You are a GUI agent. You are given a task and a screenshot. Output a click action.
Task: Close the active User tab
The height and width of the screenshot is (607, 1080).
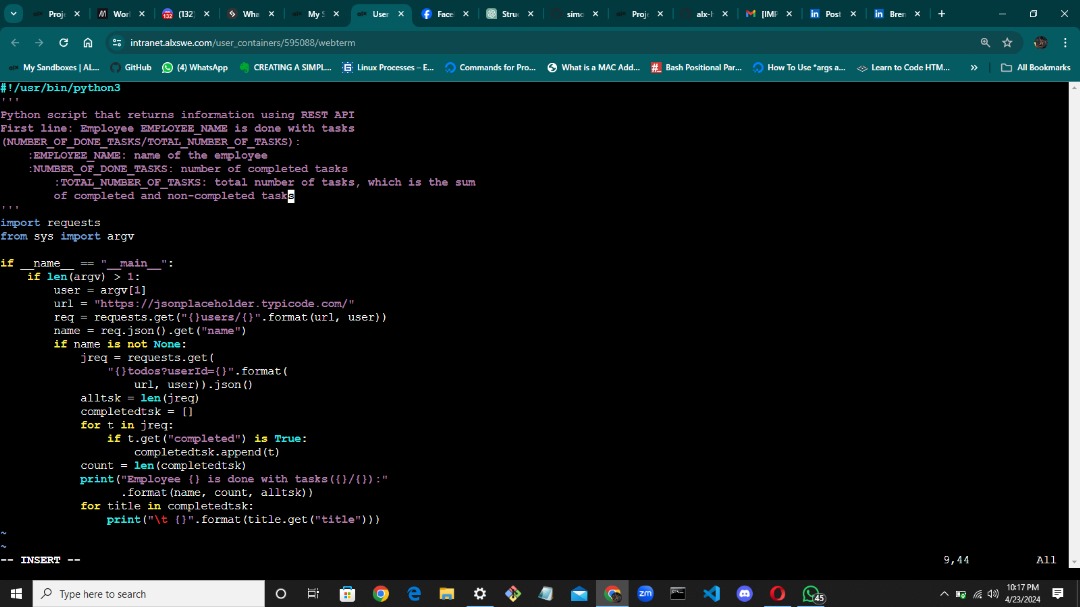pos(401,14)
